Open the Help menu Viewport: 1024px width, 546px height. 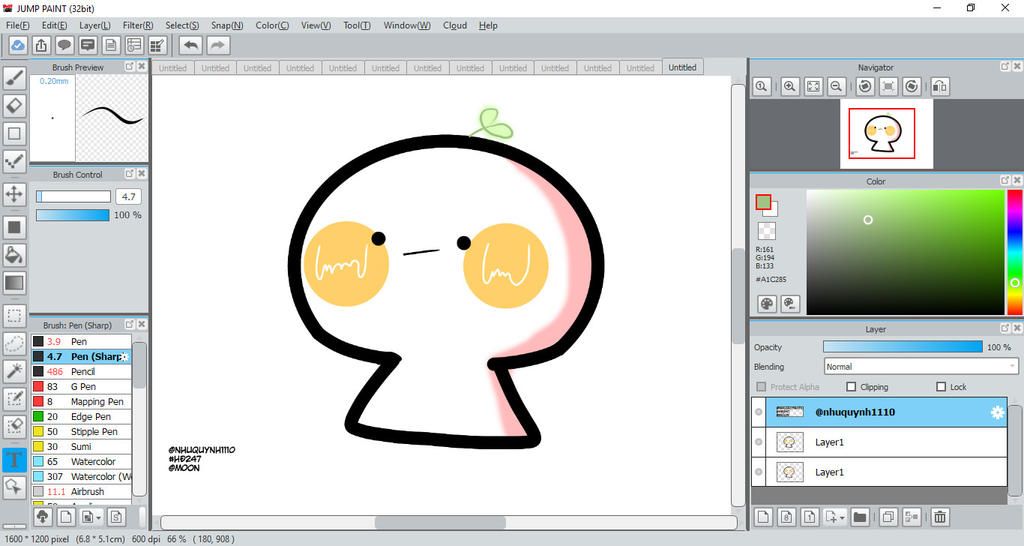coord(488,25)
